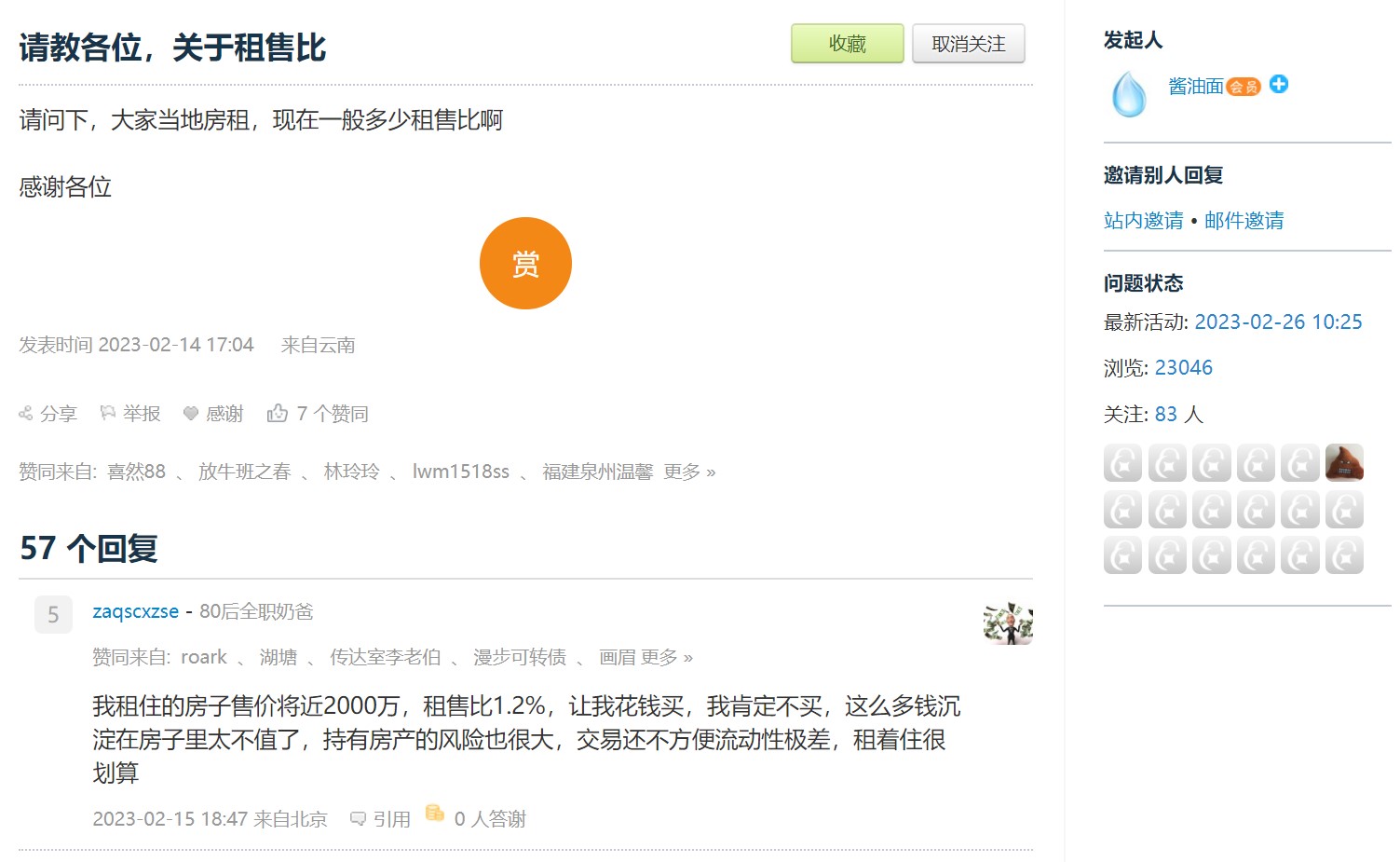Toggle 取消关注 to unfollow the question
The image size is (1400, 862).
click(x=968, y=44)
